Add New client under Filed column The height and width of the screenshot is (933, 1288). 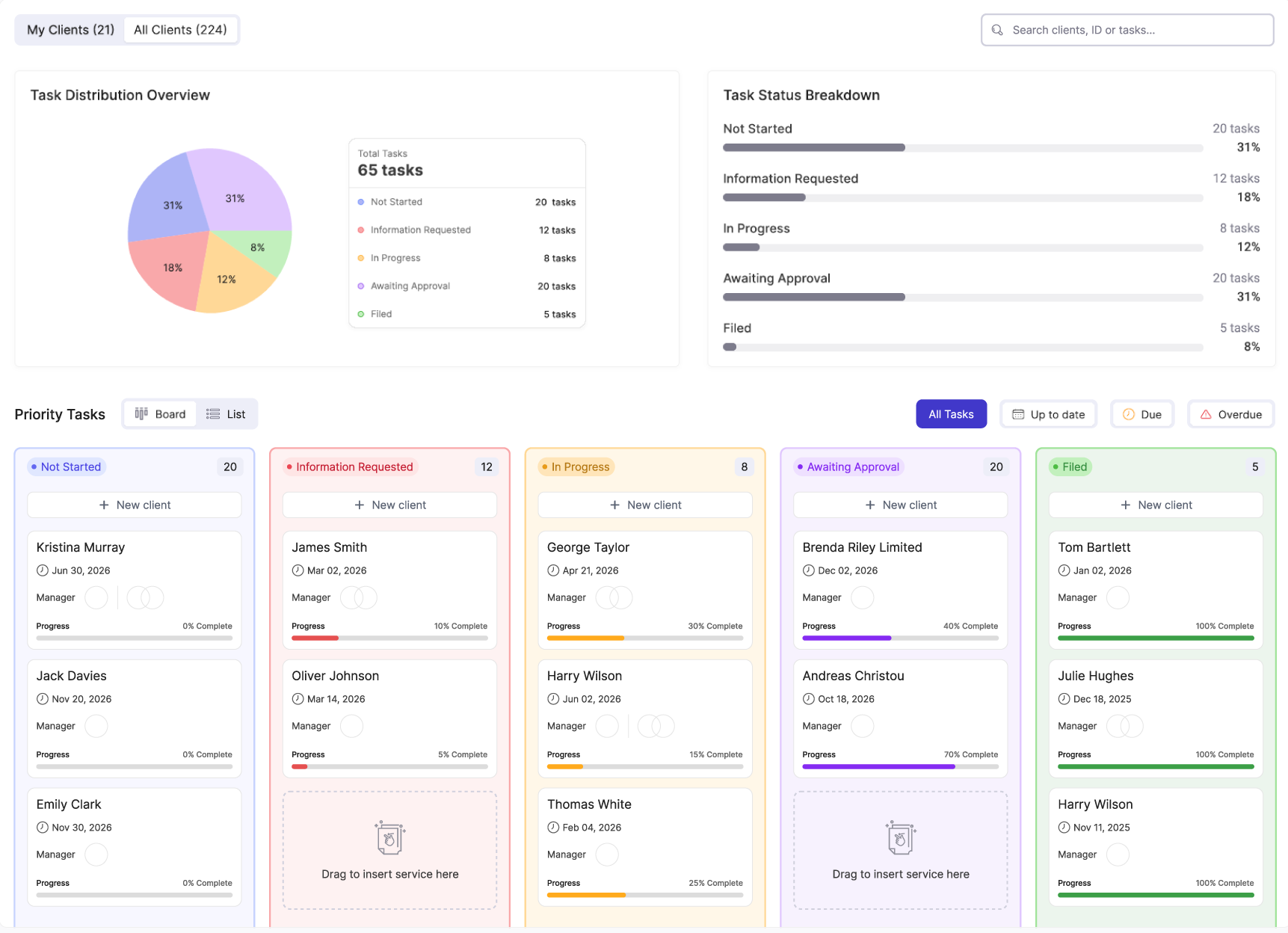click(x=1156, y=505)
